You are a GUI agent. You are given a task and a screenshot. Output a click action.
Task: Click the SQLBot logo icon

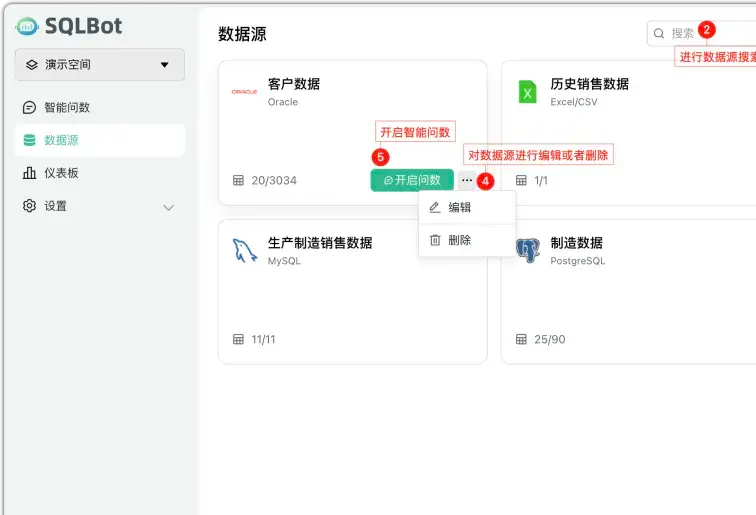click(27, 27)
